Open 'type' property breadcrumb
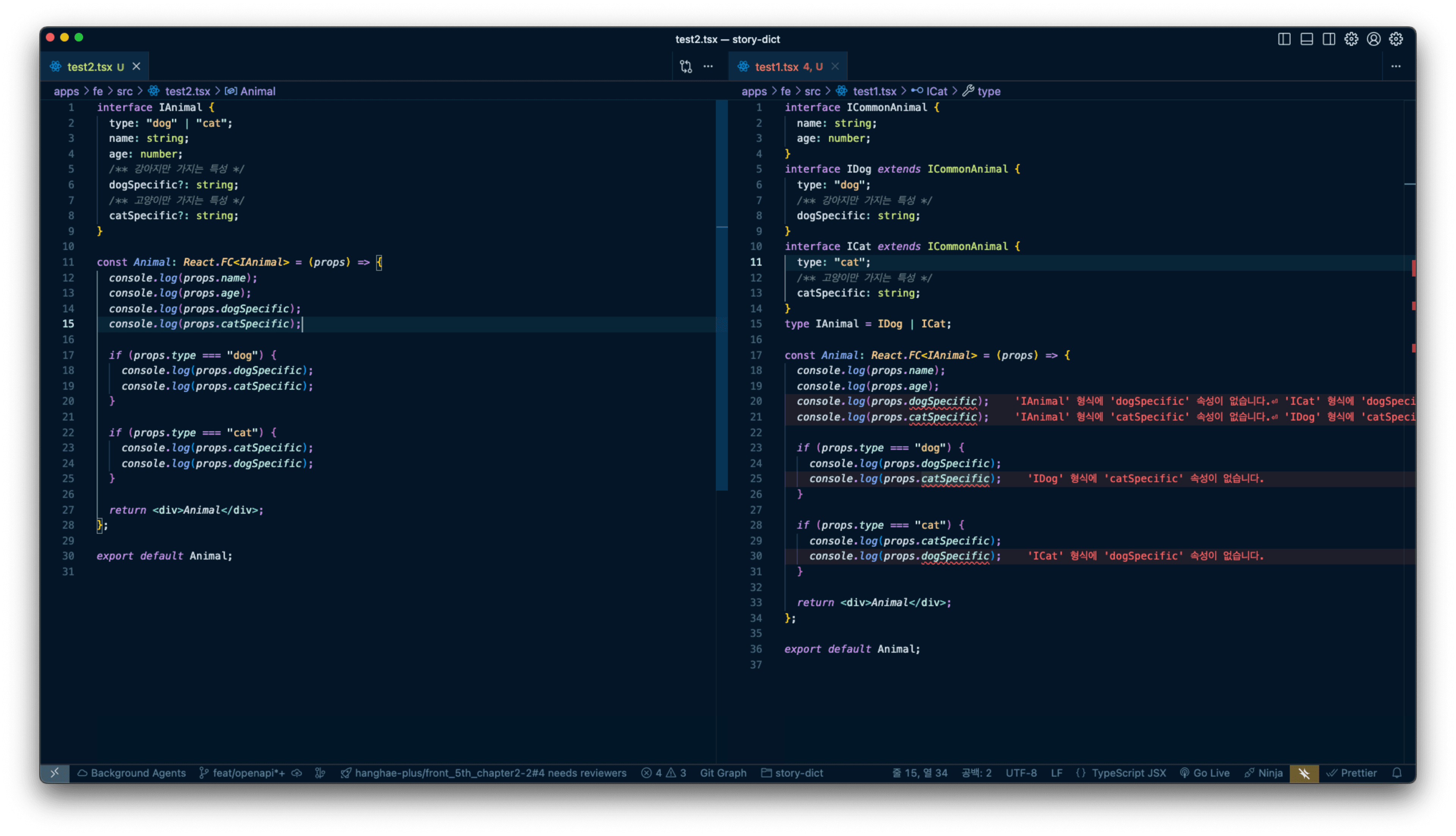Viewport: 1456px width, 836px height. [988, 91]
